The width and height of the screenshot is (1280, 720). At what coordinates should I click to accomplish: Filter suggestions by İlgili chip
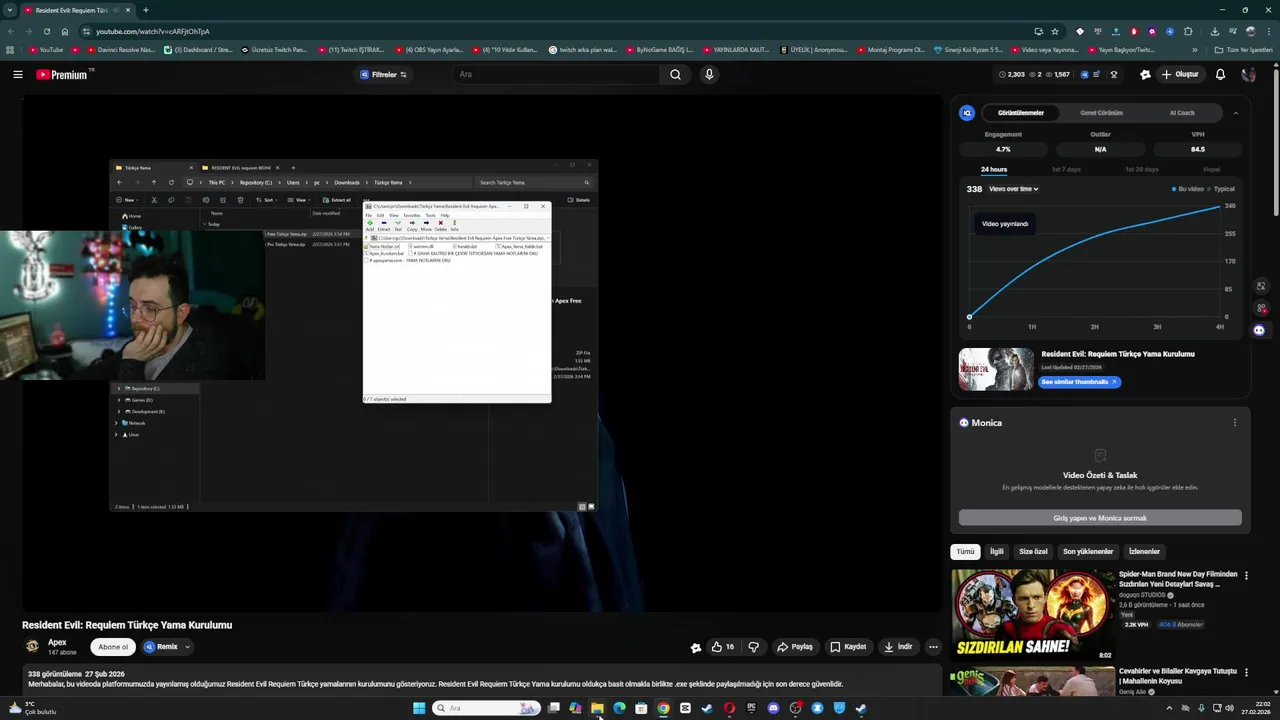[x=997, y=552]
